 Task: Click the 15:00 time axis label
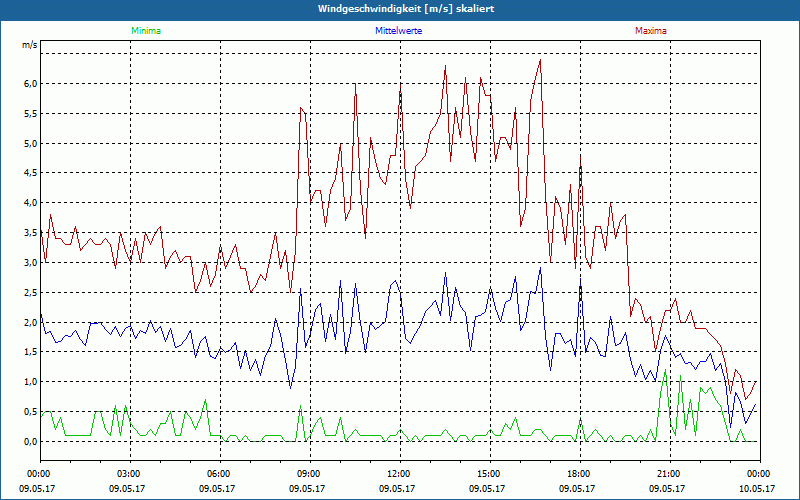pos(490,474)
